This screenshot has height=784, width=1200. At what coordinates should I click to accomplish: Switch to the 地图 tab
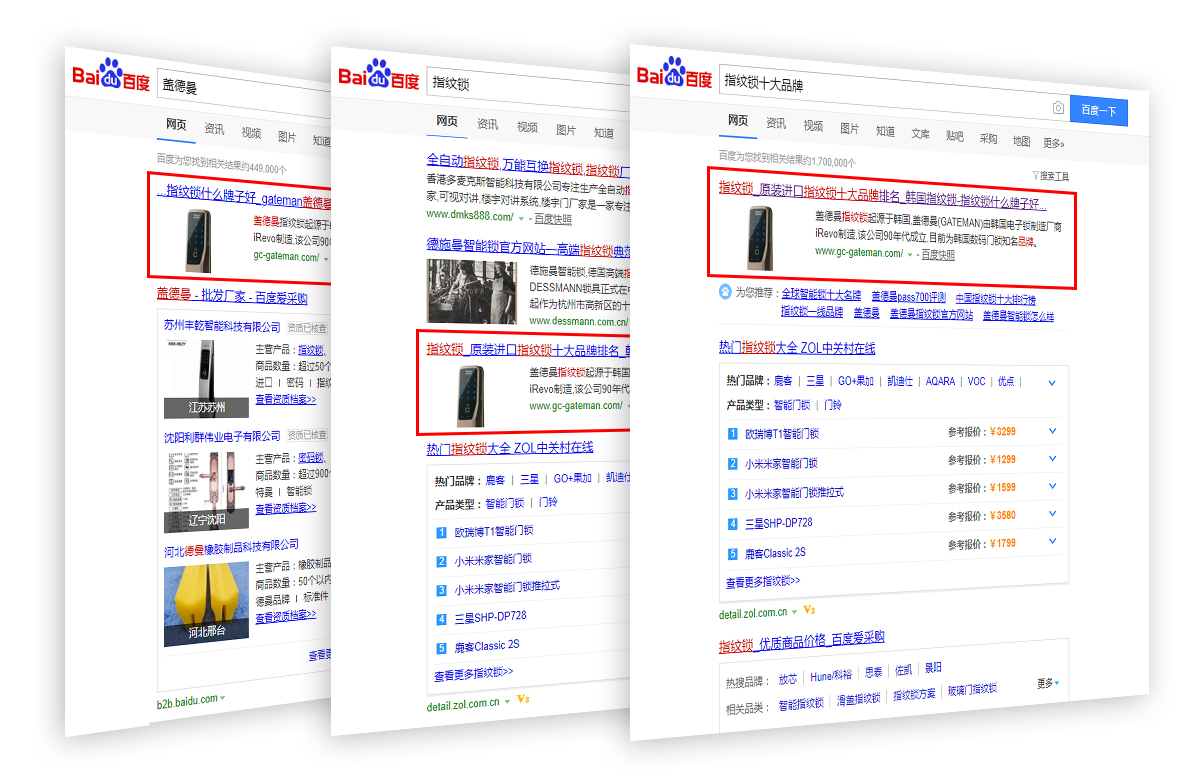[1021, 140]
